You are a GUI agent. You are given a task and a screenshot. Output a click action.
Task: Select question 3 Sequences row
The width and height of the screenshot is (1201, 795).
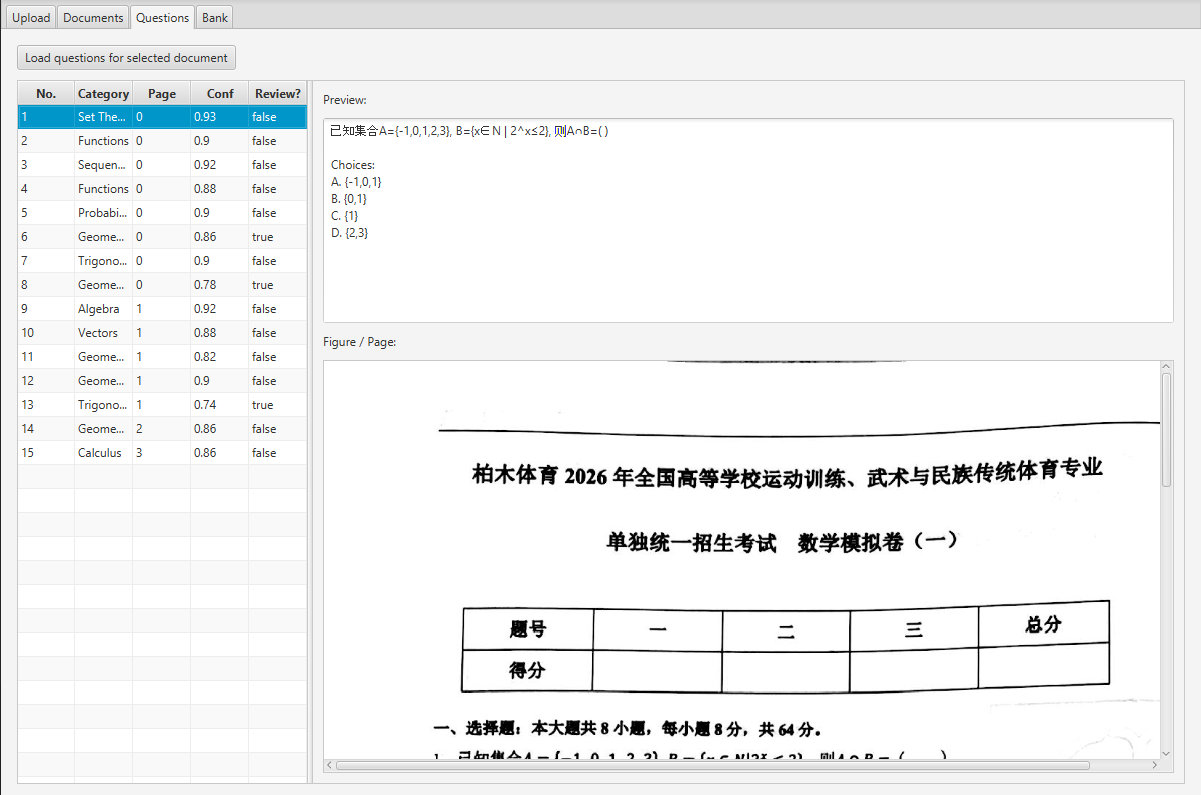click(162, 165)
